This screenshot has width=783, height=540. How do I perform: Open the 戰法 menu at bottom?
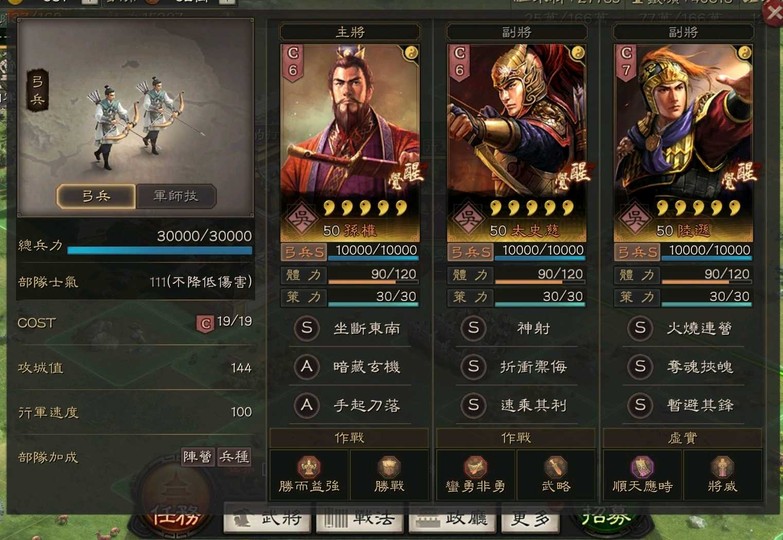360,519
